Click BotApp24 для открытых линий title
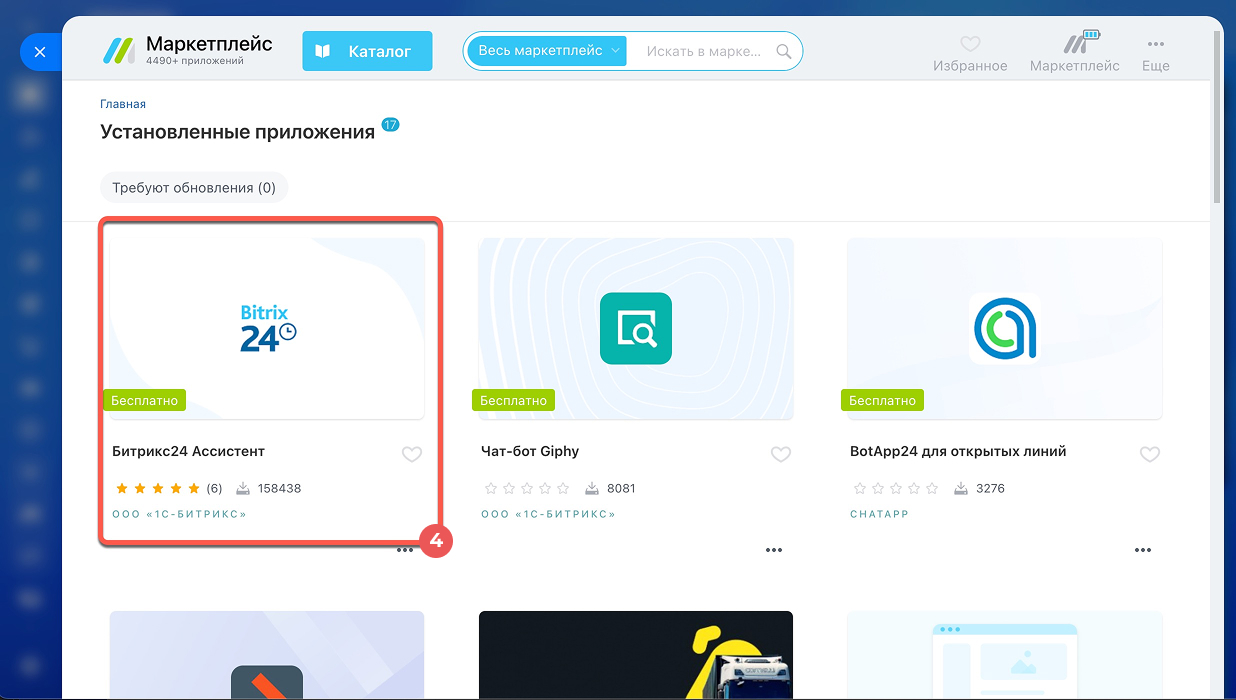The height and width of the screenshot is (700, 1236). point(958,451)
